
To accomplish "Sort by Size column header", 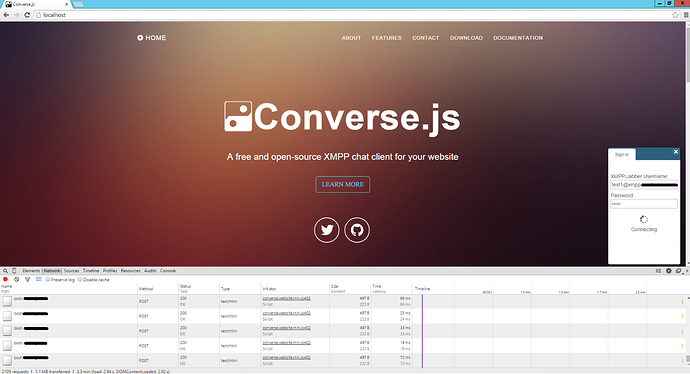I will tap(350, 289).
